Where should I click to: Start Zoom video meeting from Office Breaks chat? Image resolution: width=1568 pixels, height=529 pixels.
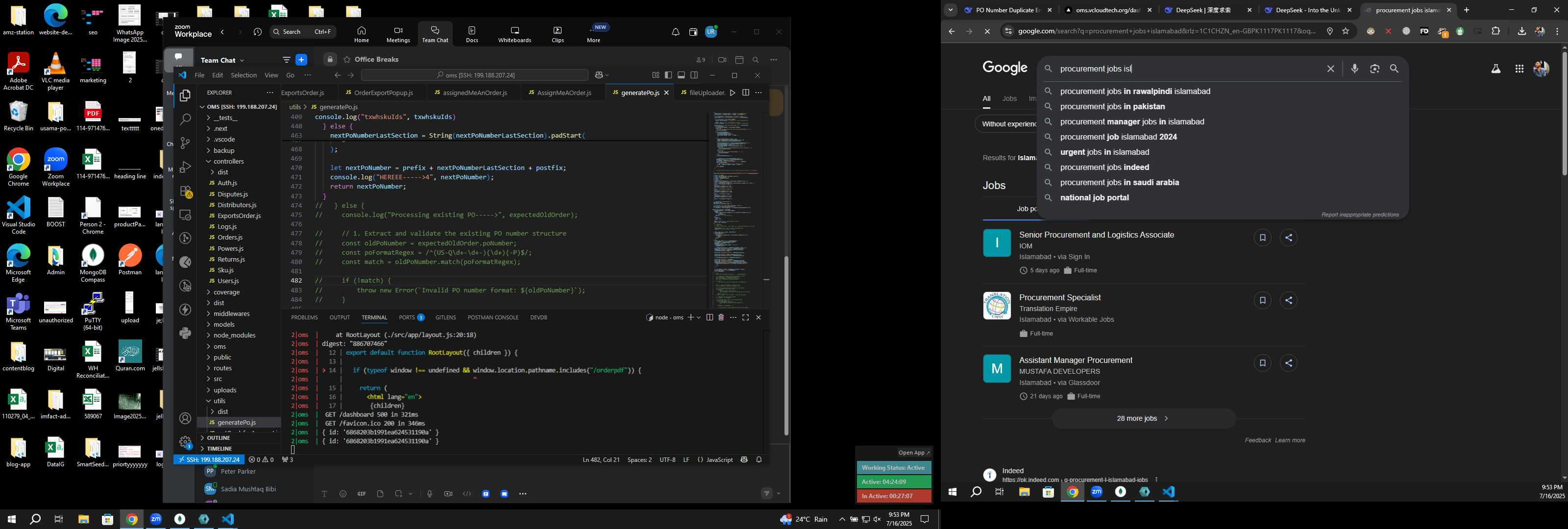pyautogui.click(x=722, y=60)
